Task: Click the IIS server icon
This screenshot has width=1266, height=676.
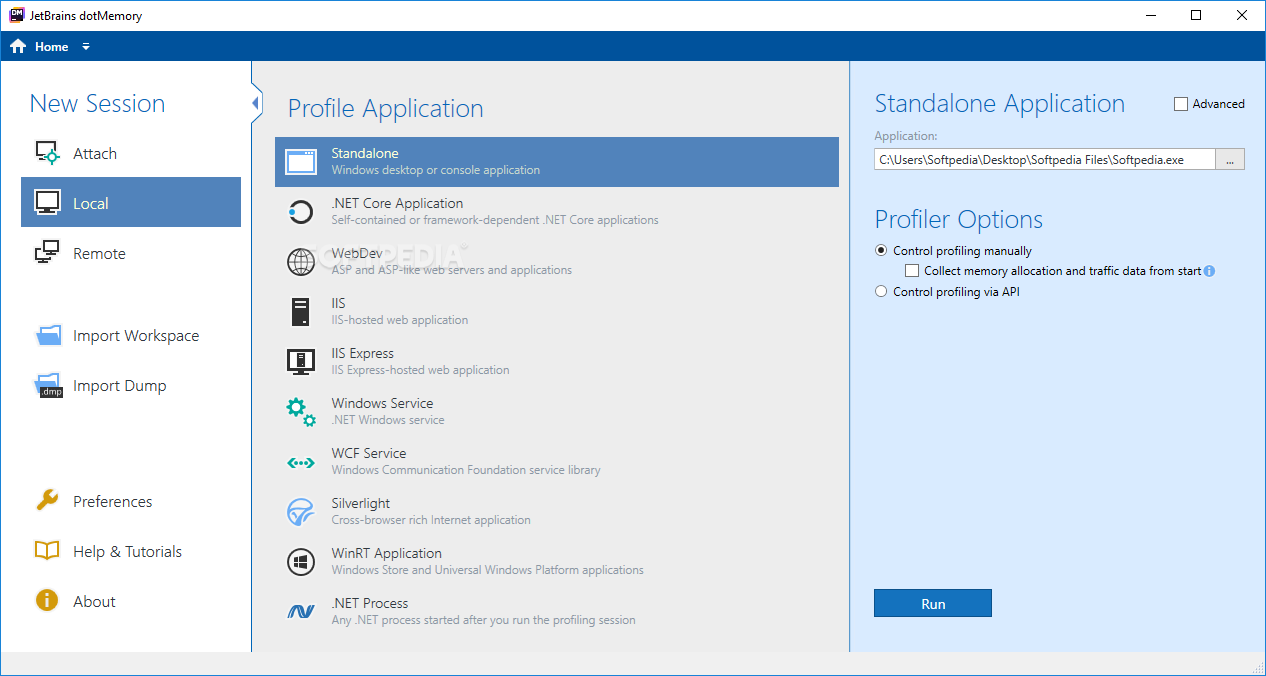Action: click(x=300, y=312)
